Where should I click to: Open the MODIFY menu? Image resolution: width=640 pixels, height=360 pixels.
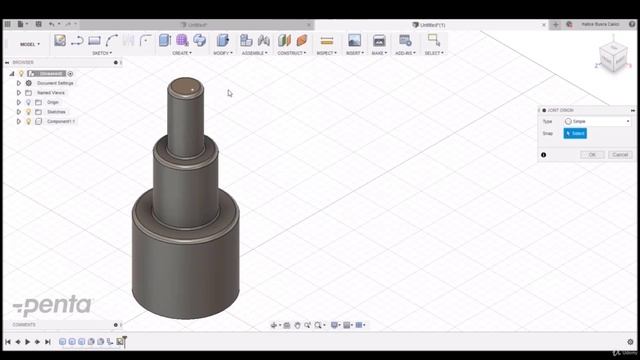tap(223, 53)
